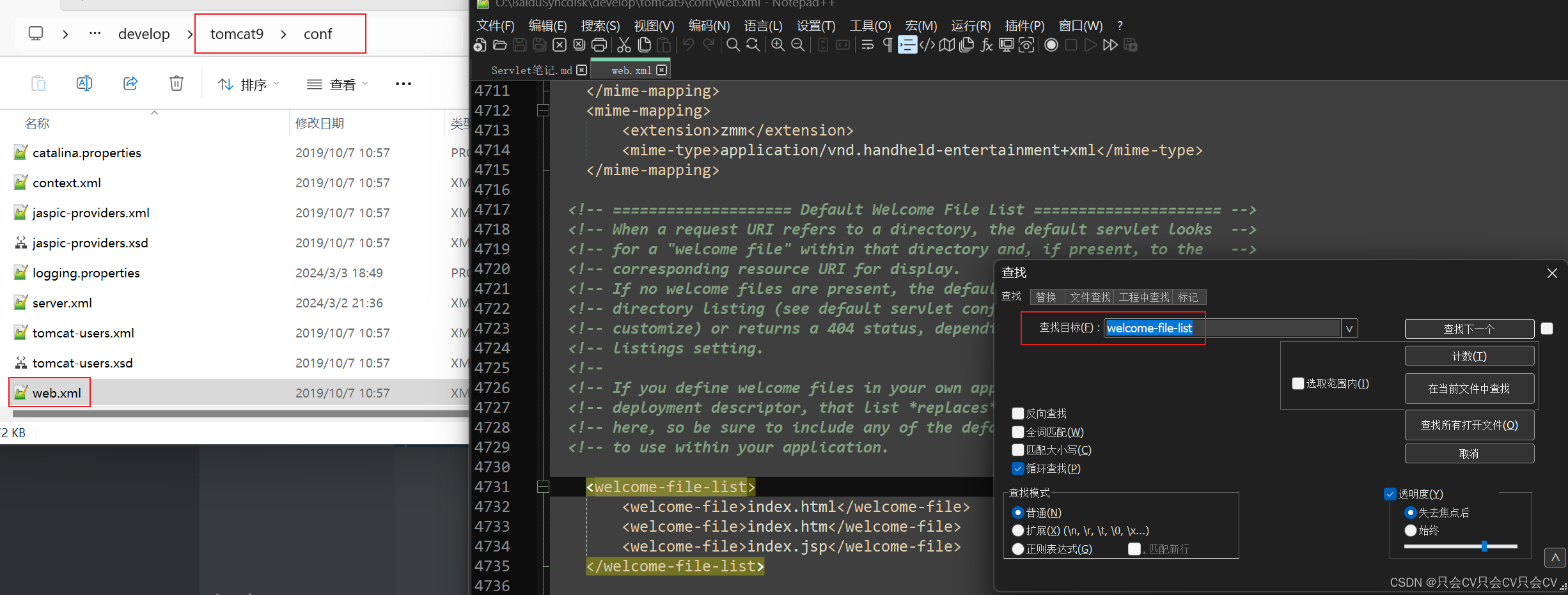The height and width of the screenshot is (595, 1568).
Task: Collapse the fold marker at line 4712
Action: pos(543,111)
